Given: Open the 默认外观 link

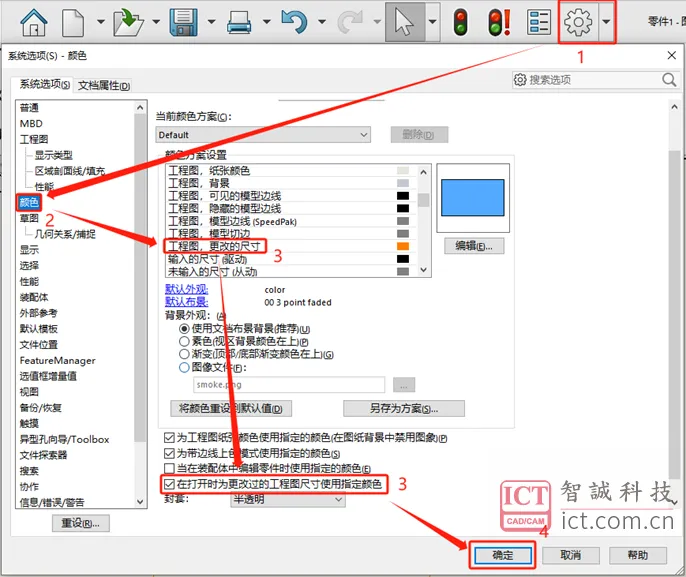Looking at the screenshot, I should (x=186, y=289).
